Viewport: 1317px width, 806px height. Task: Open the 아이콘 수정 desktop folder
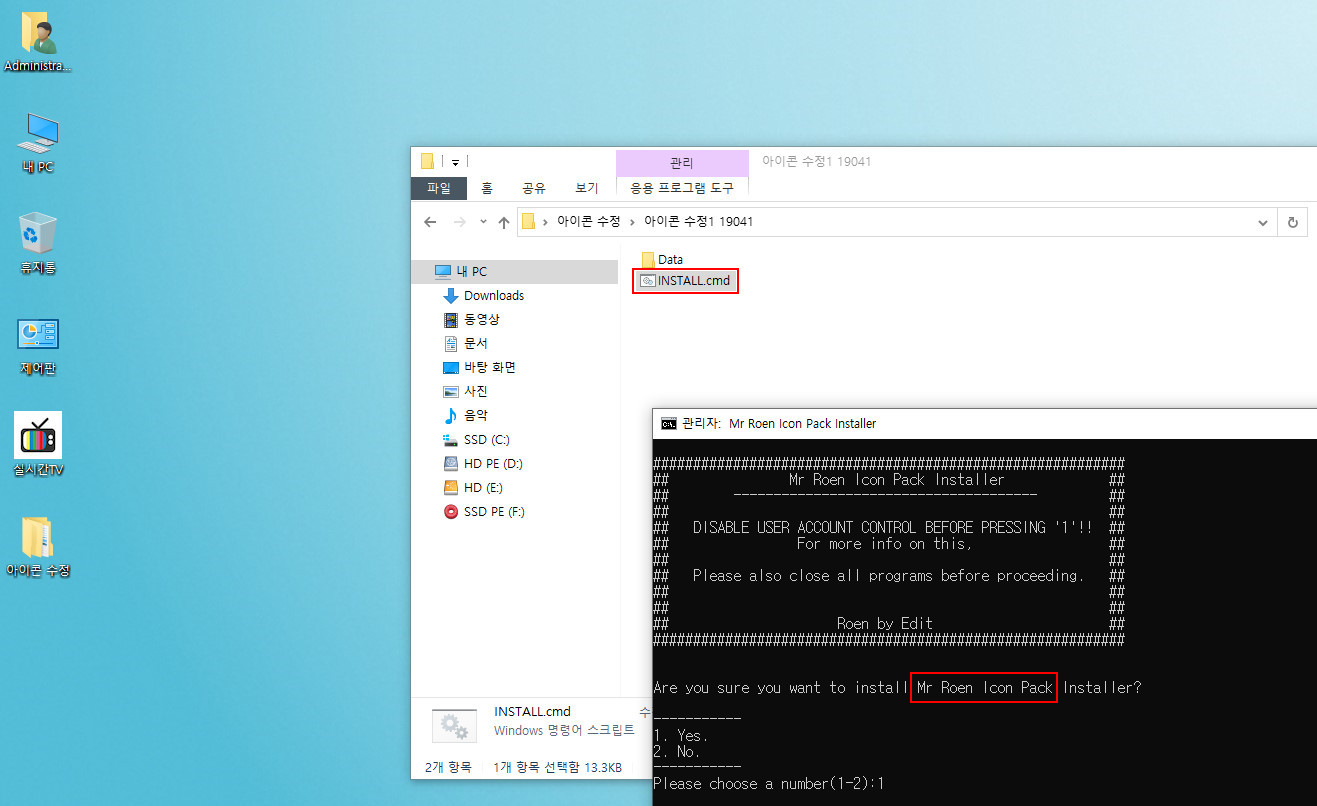38,546
